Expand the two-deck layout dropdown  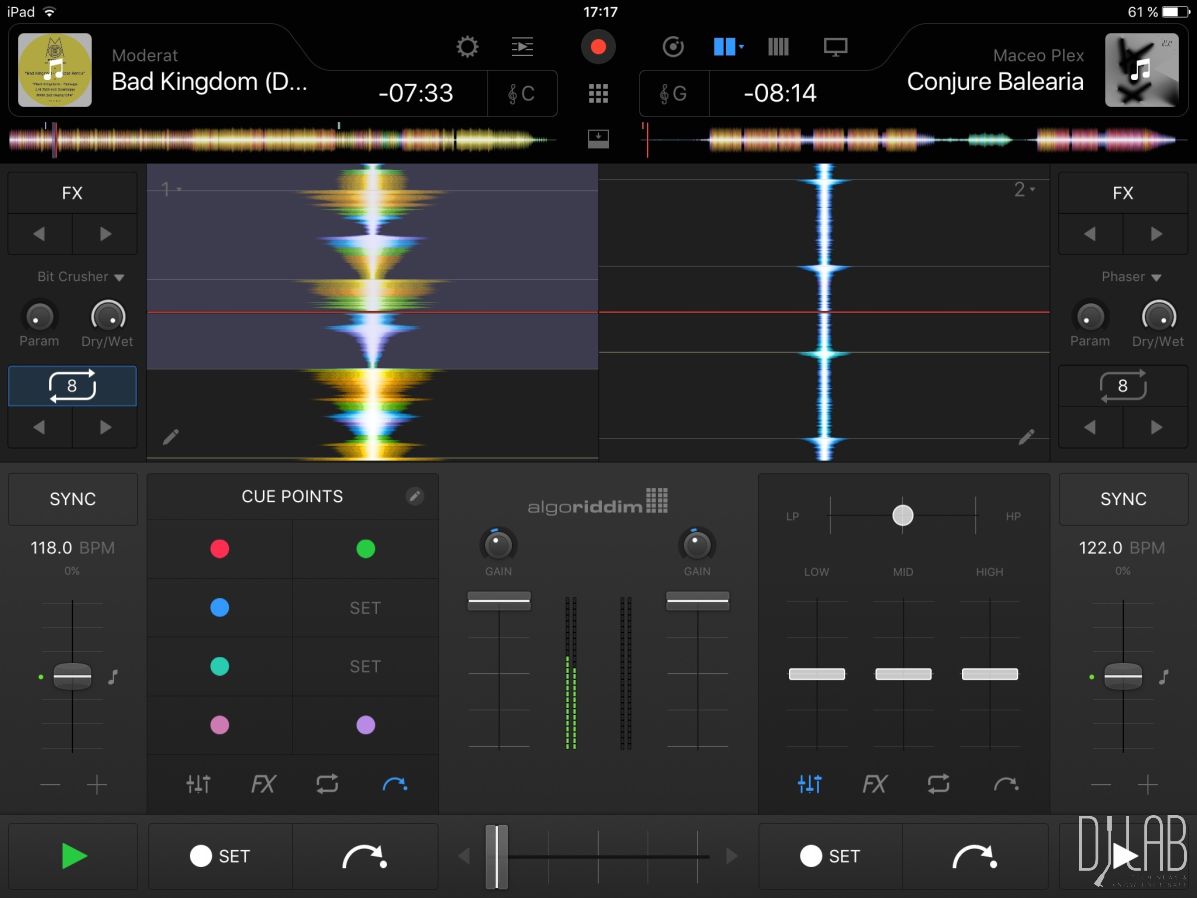click(728, 47)
